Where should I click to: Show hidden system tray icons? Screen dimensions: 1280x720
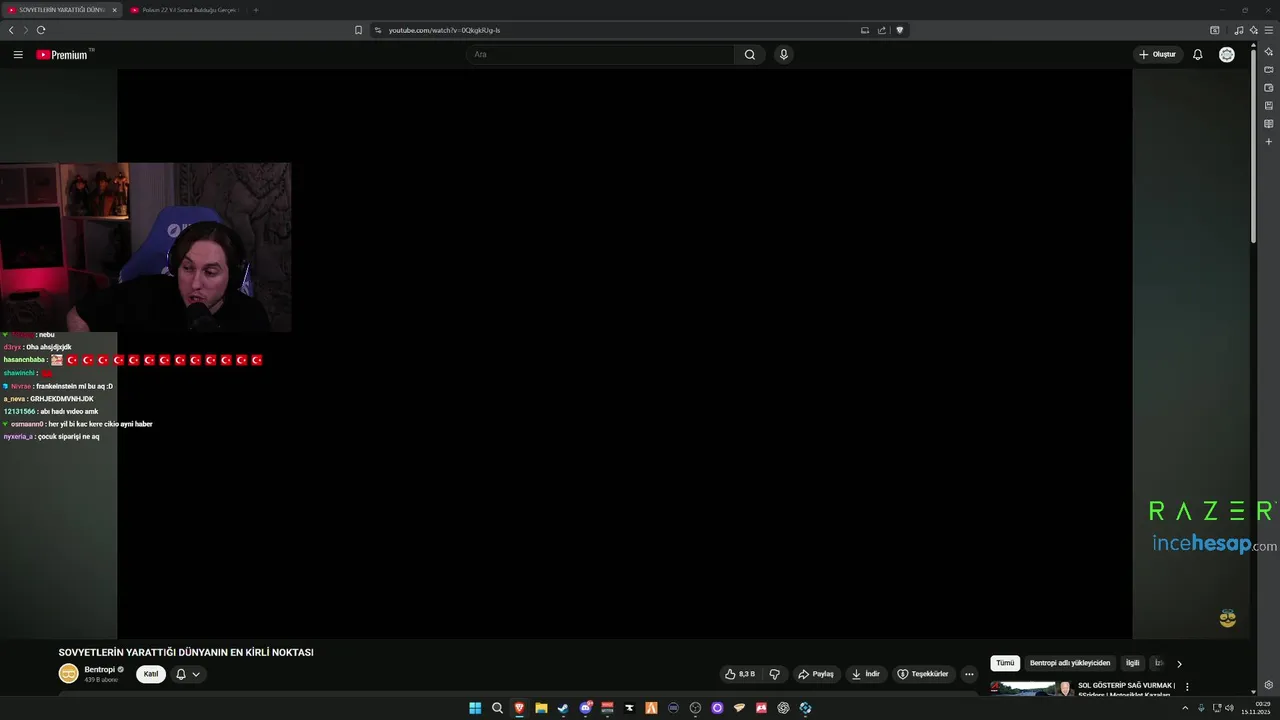point(1185,708)
